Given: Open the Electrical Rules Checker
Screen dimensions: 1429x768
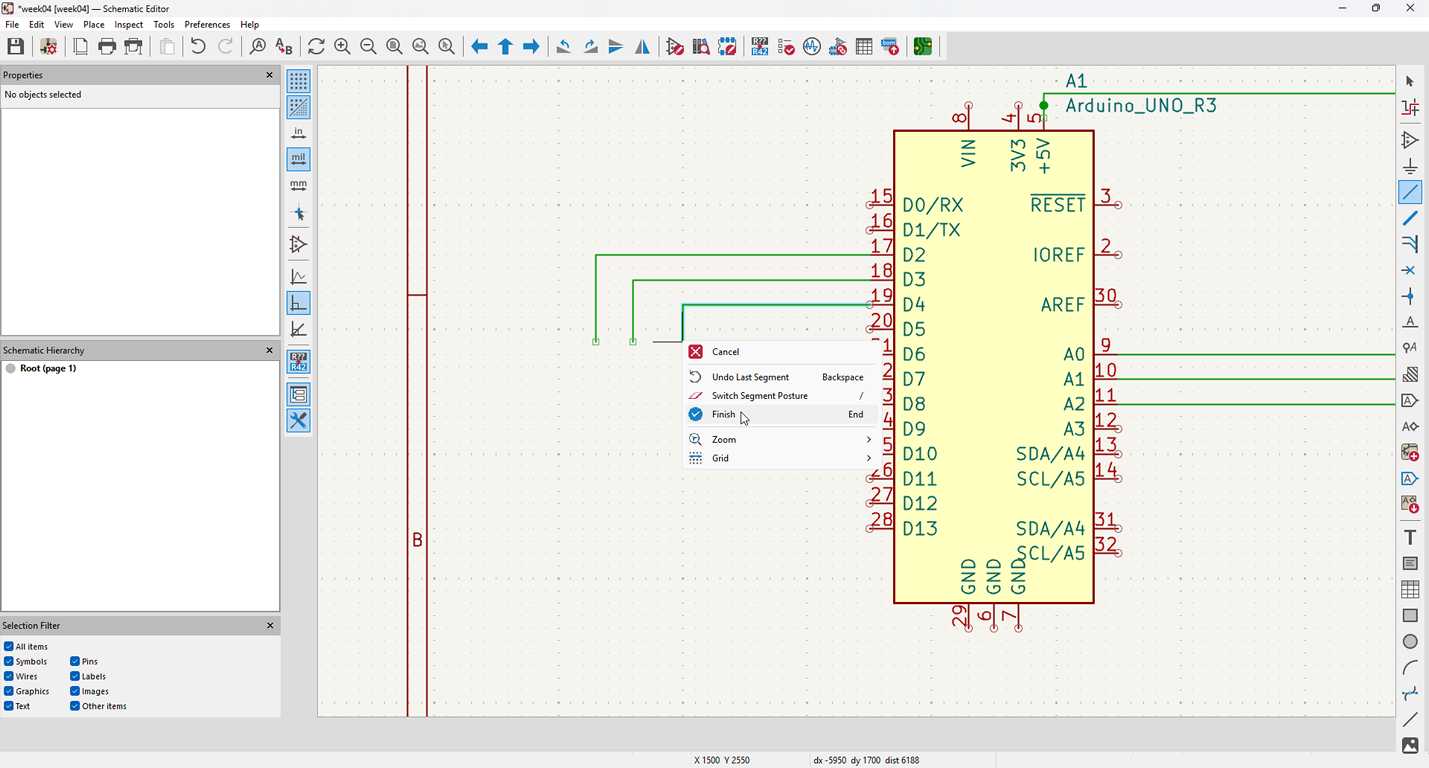Looking at the screenshot, I should click(786, 46).
